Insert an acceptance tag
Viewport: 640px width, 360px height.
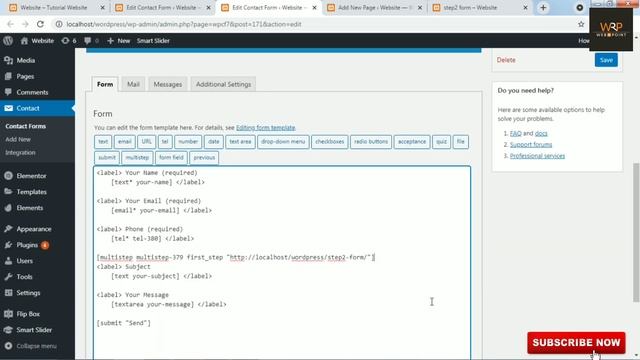(412, 142)
